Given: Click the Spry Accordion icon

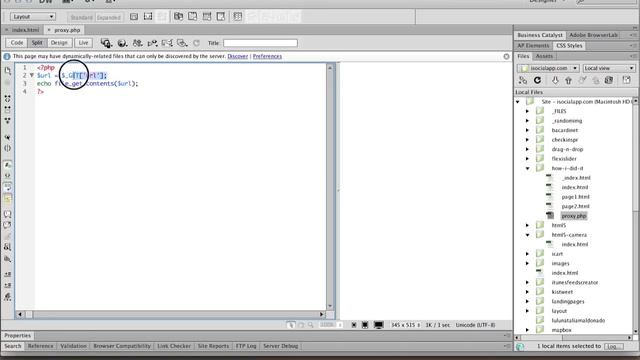Looking at the screenshot, I should (x=207, y=17).
